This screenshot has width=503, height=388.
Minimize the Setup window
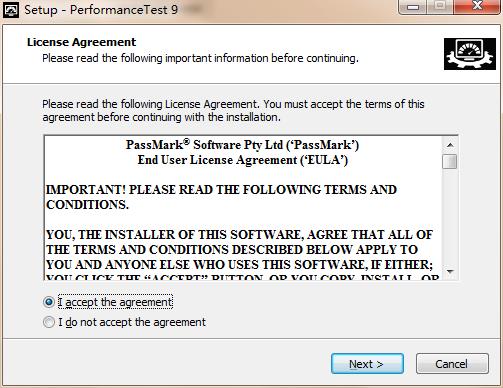[x=413, y=7]
